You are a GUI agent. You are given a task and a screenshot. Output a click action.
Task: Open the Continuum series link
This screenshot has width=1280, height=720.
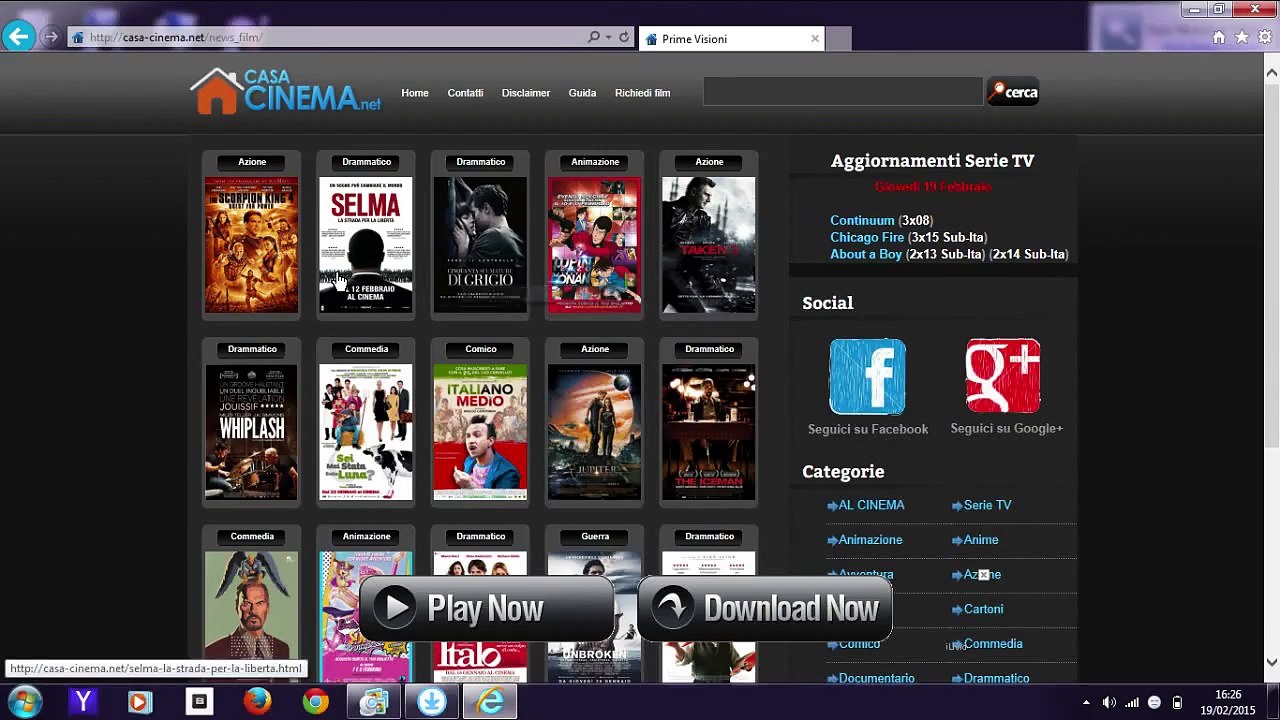click(862, 220)
